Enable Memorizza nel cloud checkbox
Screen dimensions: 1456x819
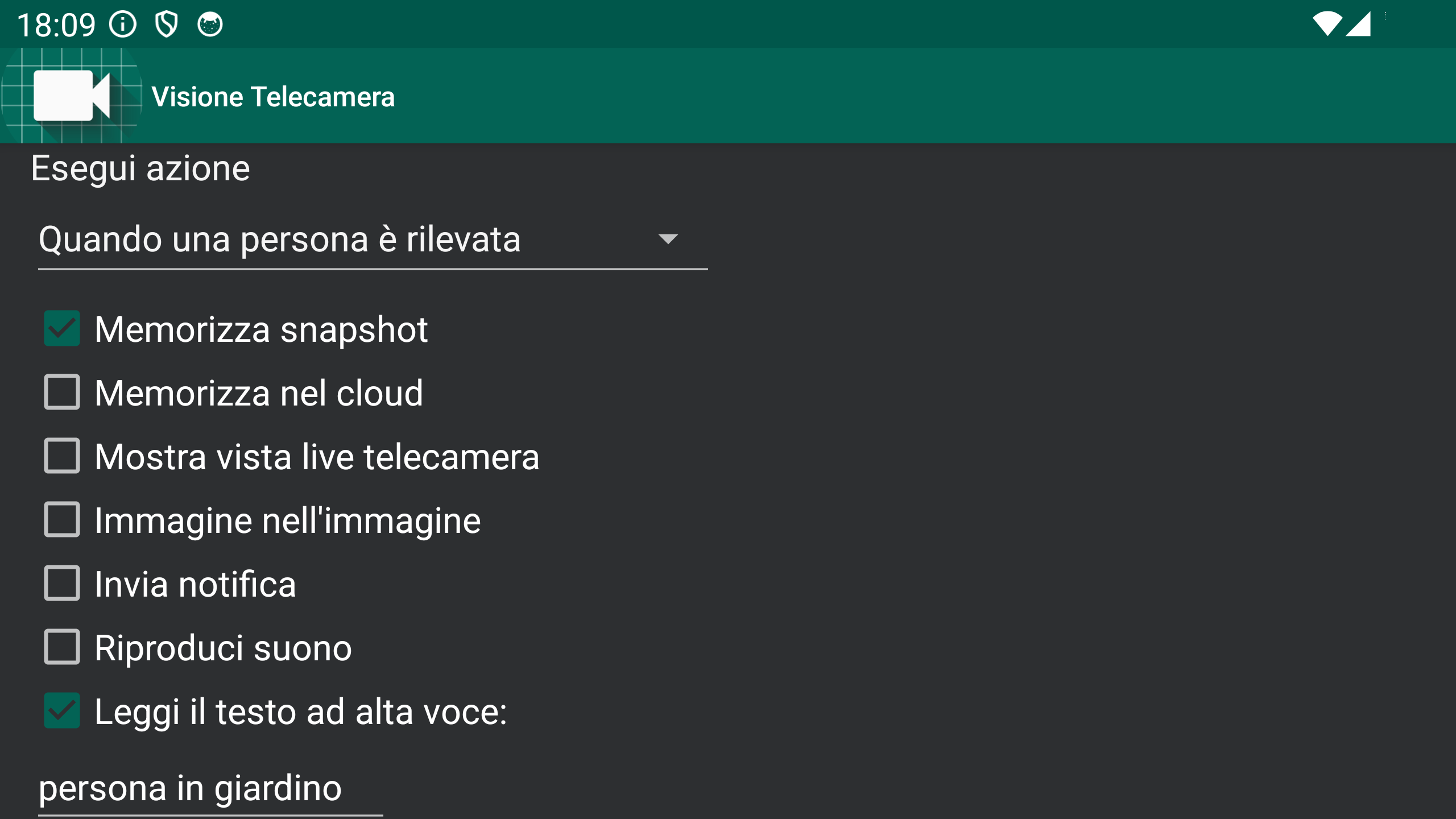coord(62,392)
